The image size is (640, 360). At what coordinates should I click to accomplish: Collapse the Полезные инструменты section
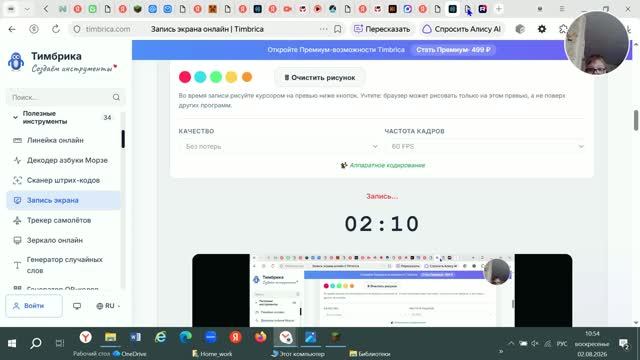(x=15, y=118)
